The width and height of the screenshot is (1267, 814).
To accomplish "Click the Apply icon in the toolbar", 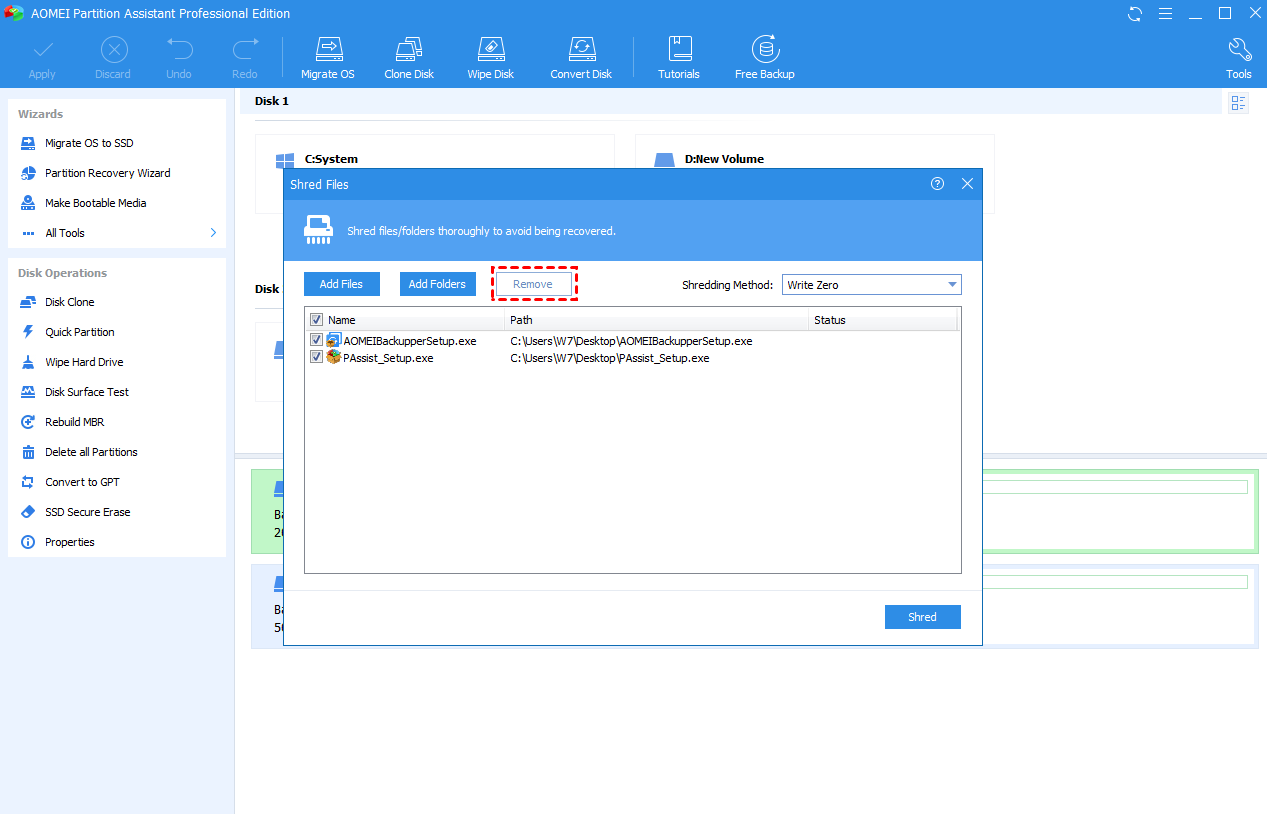I will click(x=42, y=56).
